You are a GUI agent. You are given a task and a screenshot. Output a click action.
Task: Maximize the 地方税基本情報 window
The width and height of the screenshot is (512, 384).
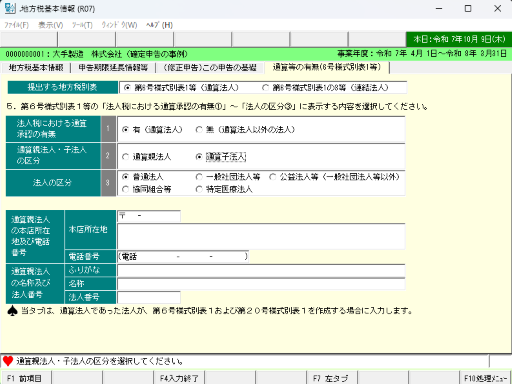point(468,9)
